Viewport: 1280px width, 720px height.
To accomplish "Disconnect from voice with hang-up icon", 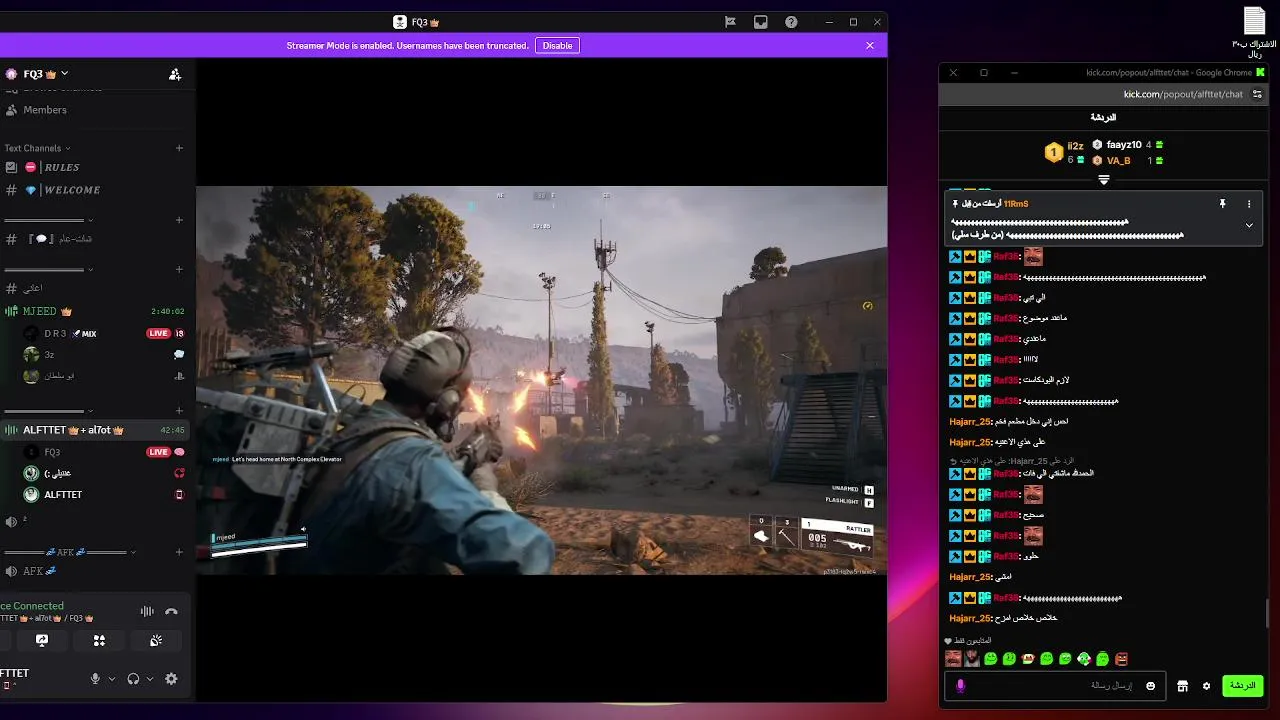I will [171, 612].
